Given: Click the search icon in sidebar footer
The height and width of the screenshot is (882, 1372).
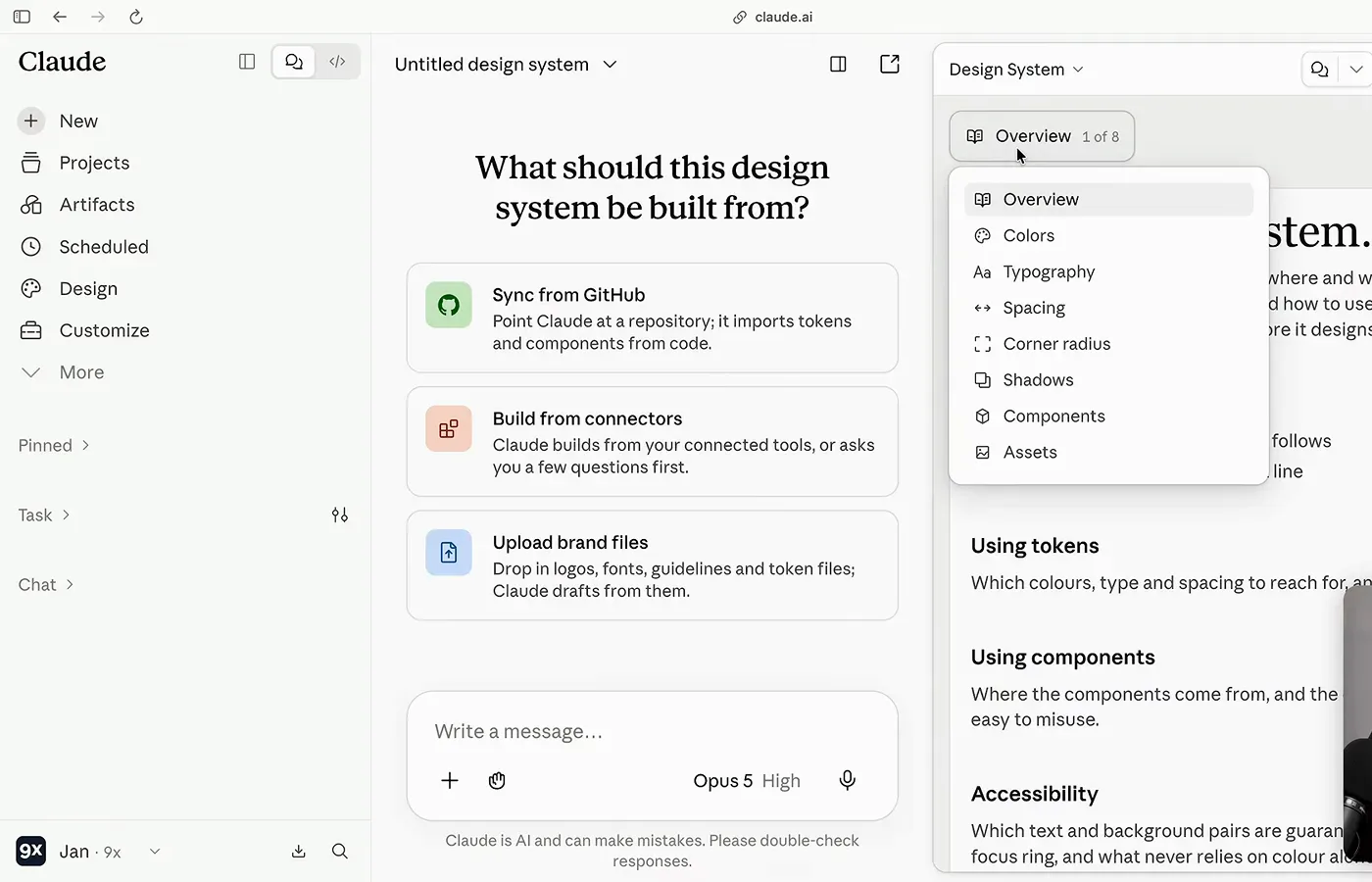Looking at the screenshot, I should (340, 852).
